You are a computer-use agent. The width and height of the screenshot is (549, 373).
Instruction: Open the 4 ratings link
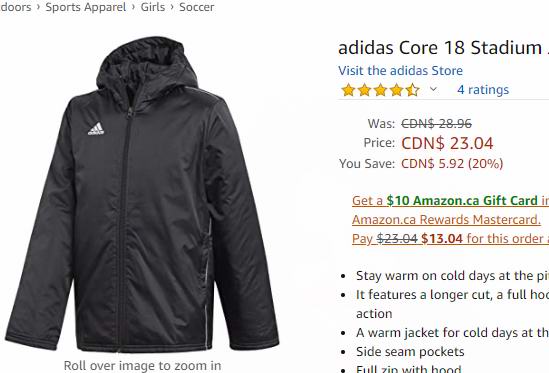[x=483, y=90]
